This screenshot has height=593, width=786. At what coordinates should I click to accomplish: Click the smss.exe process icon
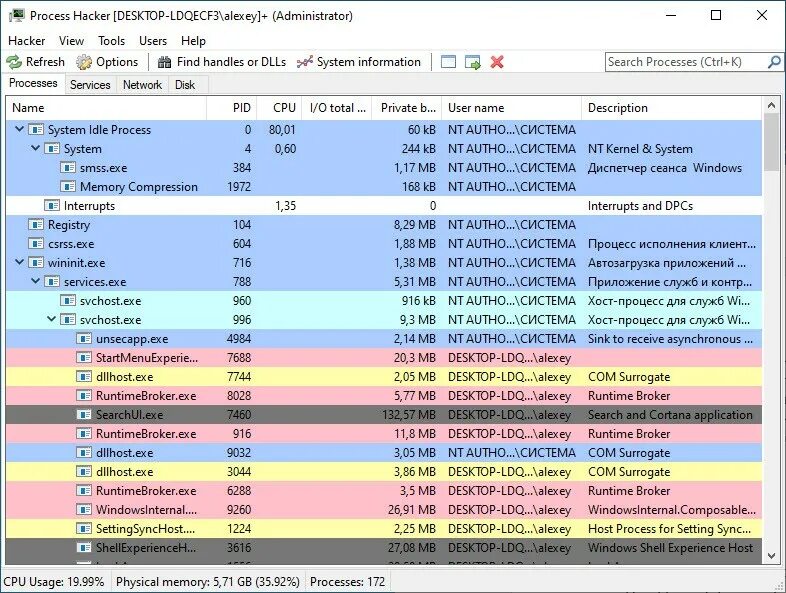click(68, 168)
